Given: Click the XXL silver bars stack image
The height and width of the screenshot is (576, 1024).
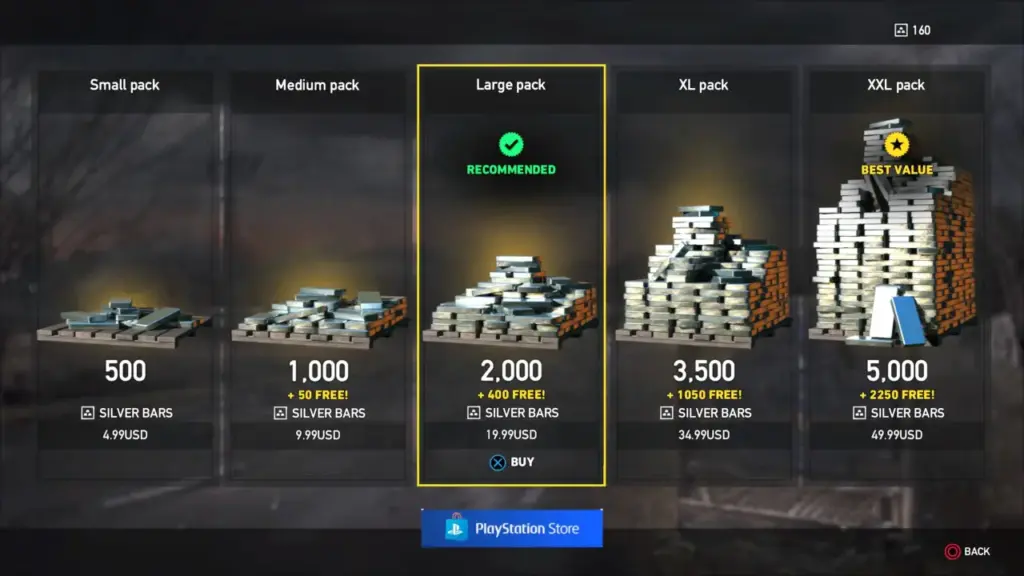Looking at the screenshot, I should (x=895, y=232).
